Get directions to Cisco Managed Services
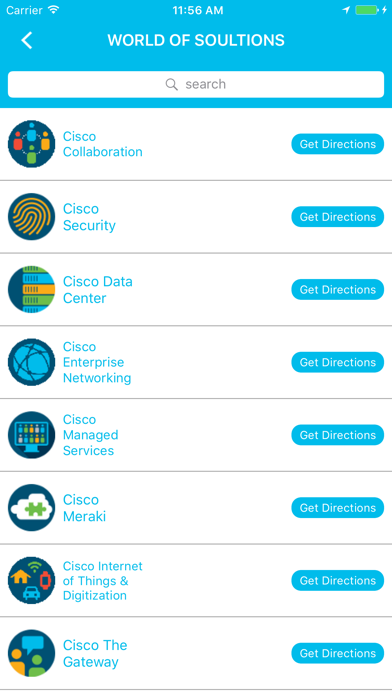Viewport: 392px width, 696px height. click(338, 435)
